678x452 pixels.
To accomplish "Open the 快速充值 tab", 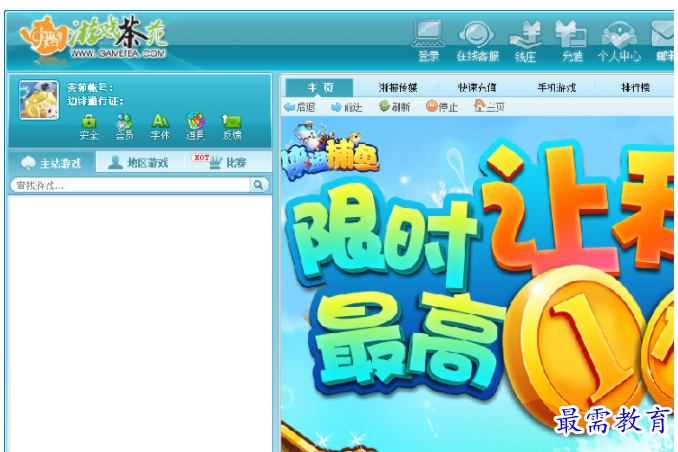I will [477, 88].
